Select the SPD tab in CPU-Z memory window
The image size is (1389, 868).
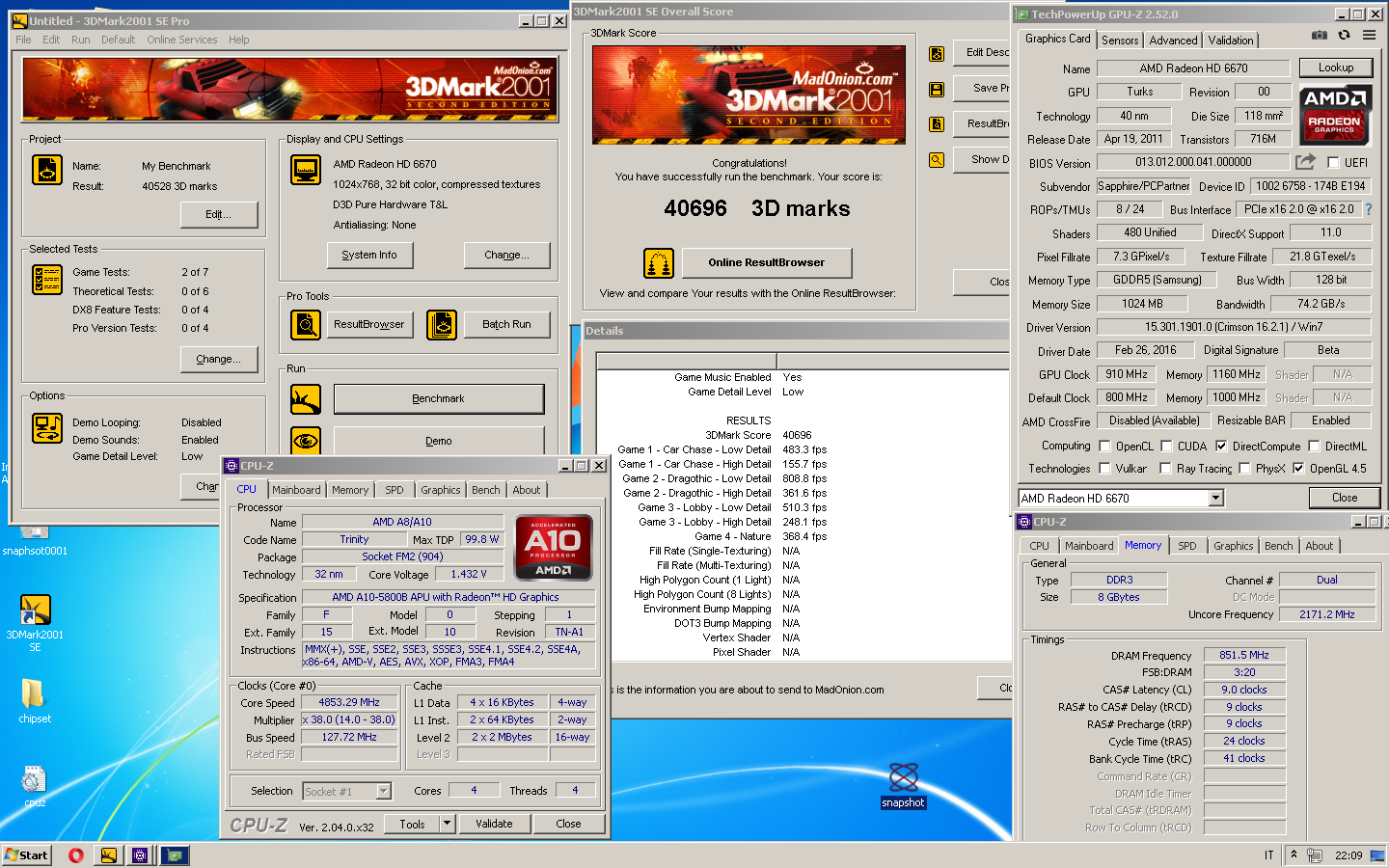1187,546
